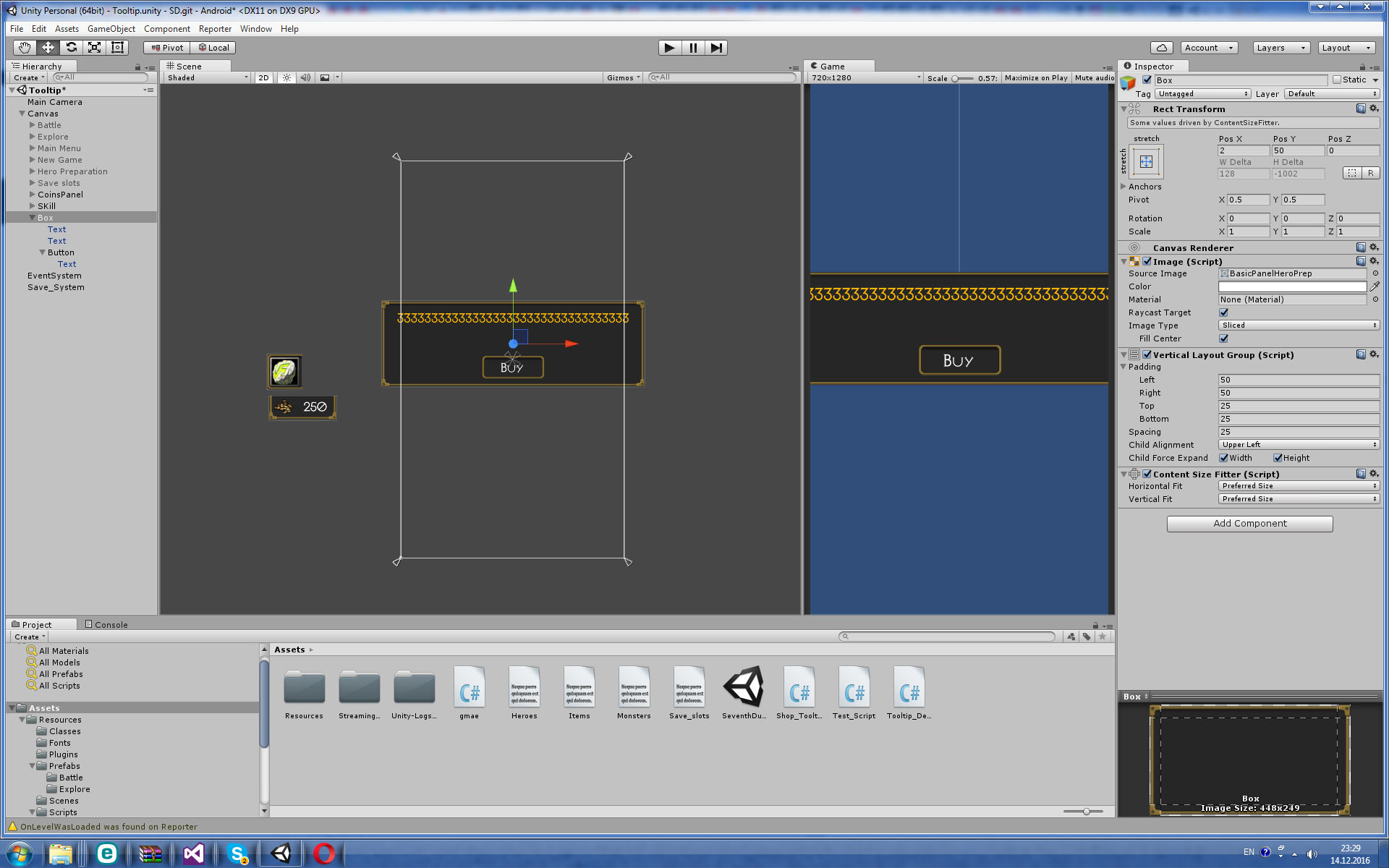Click Rect Transform blueprint mode button

[1352, 173]
